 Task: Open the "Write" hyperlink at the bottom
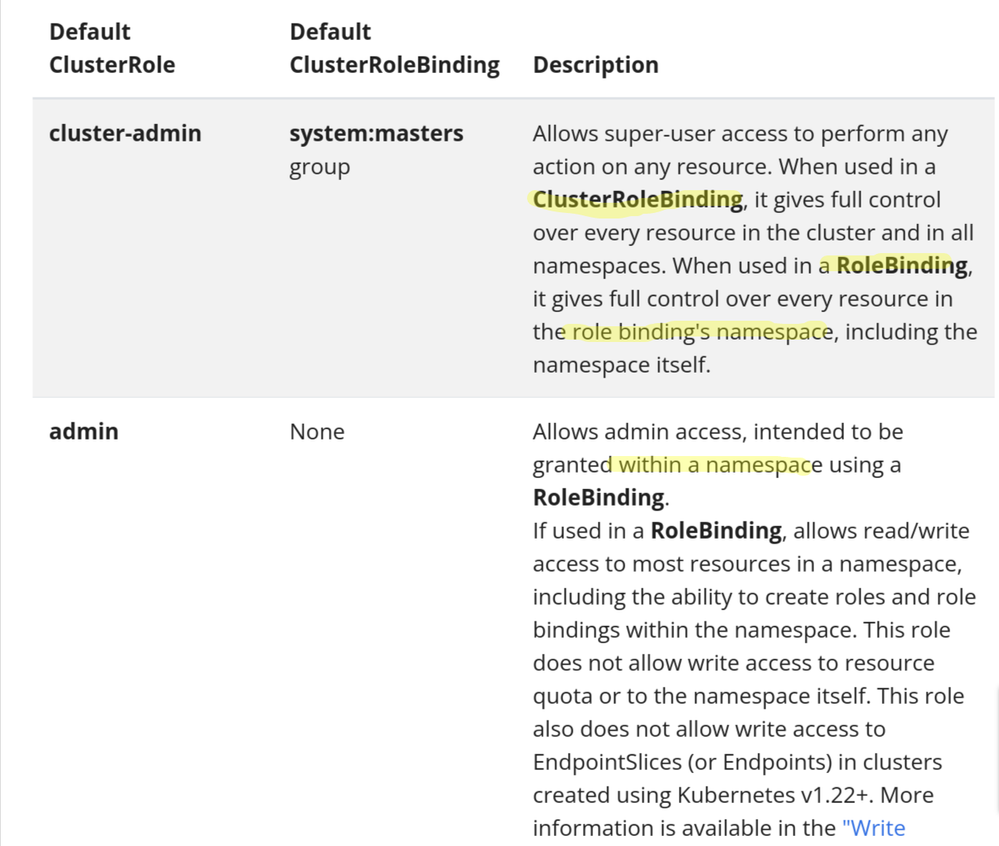(x=874, y=828)
